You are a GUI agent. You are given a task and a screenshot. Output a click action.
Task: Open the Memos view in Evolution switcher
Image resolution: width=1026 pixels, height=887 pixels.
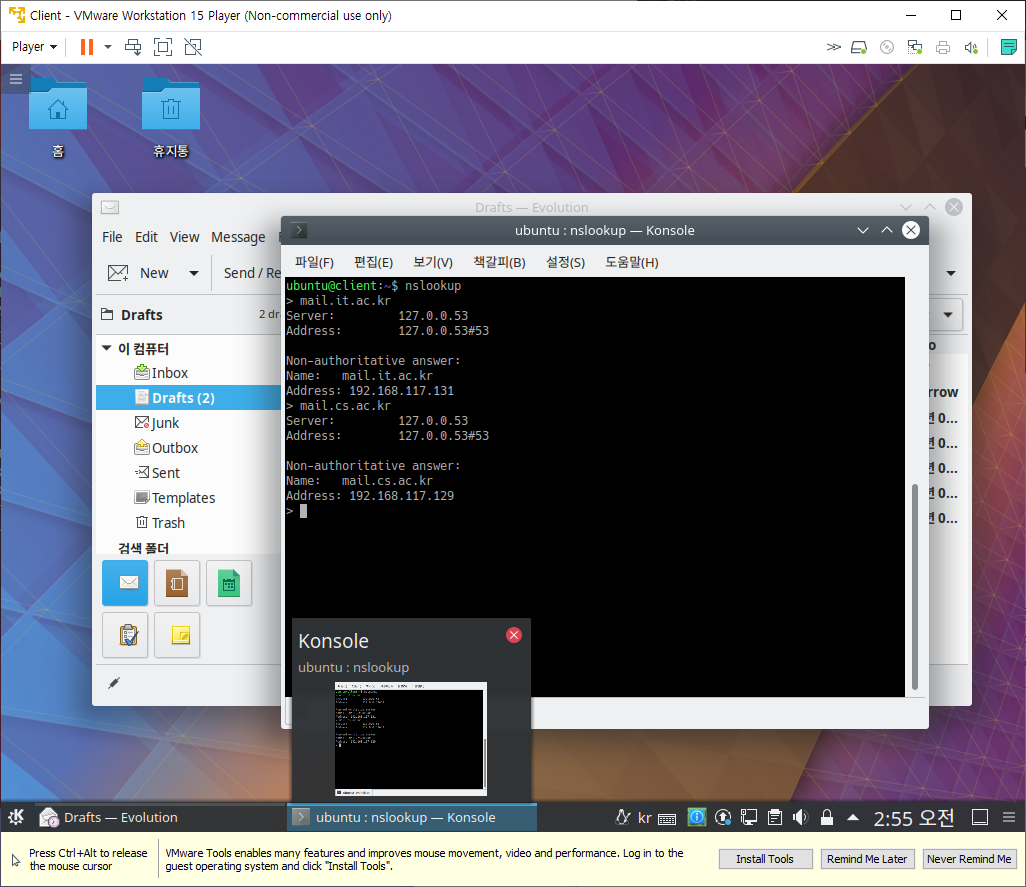tap(177, 635)
